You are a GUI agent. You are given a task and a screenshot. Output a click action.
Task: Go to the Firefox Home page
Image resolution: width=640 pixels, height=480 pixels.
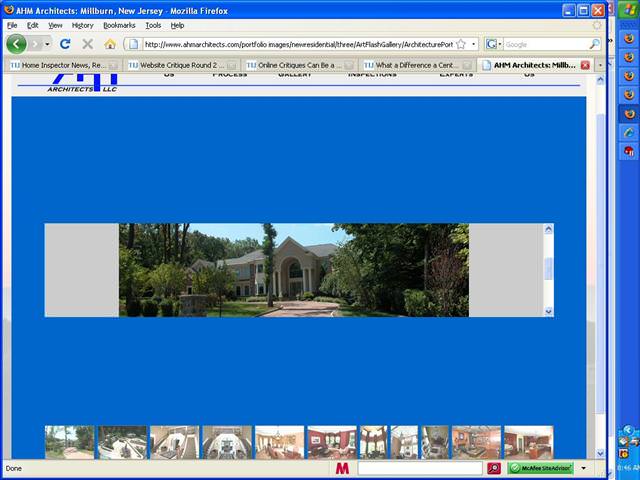[x=110, y=44]
